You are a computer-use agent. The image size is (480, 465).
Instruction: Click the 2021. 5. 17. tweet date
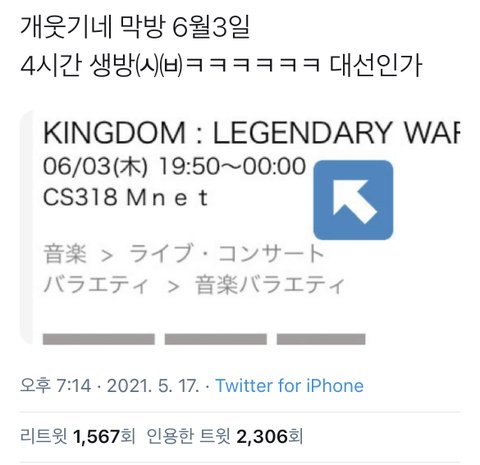click(x=153, y=386)
